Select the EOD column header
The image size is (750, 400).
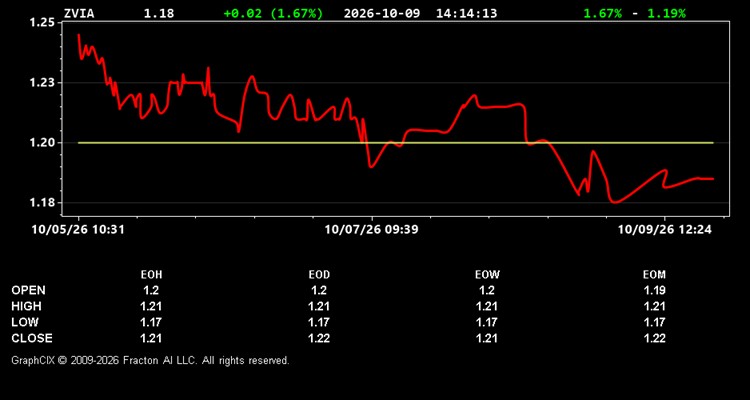[x=319, y=275]
